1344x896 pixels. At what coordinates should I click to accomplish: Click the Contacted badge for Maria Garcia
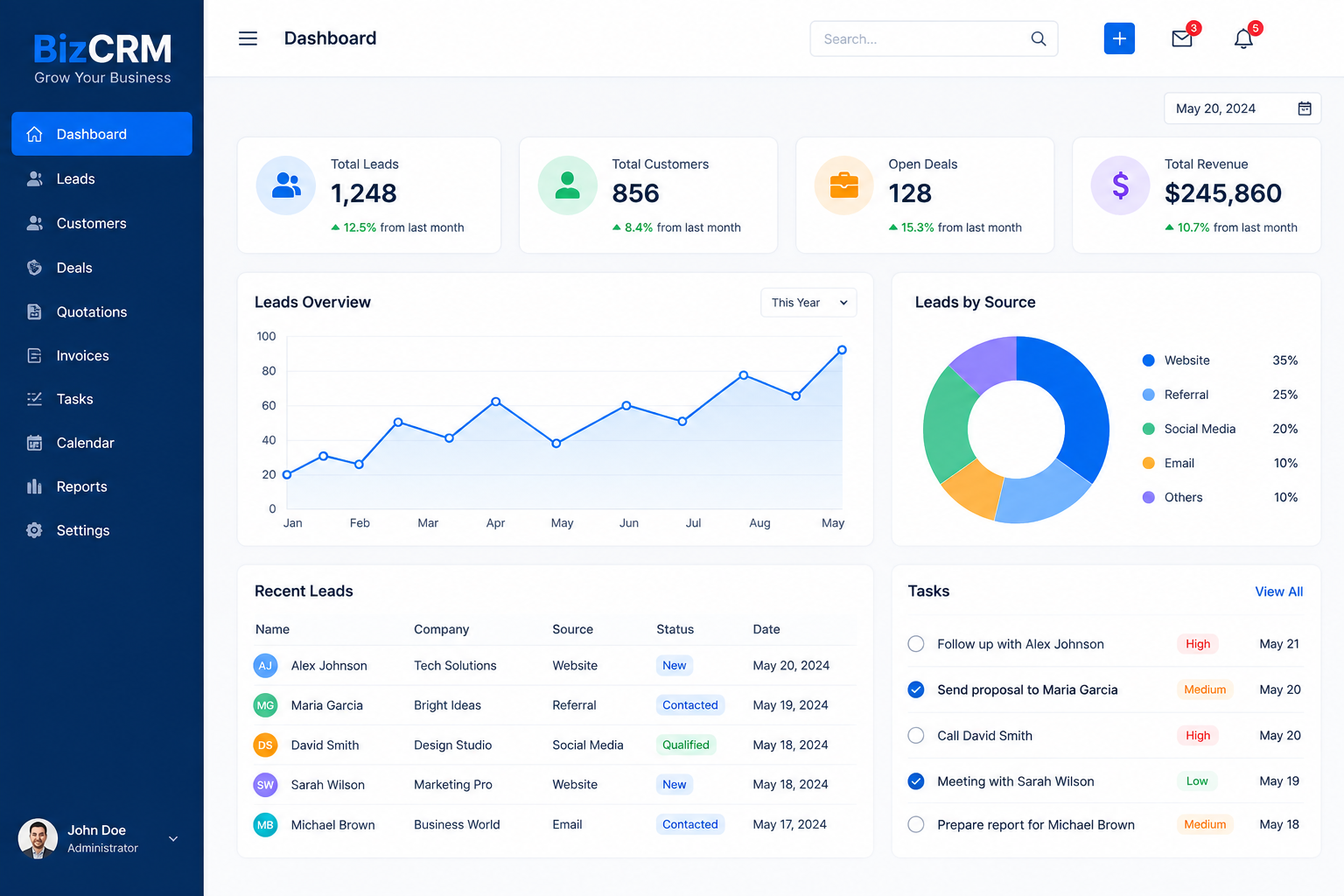(689, 705)
